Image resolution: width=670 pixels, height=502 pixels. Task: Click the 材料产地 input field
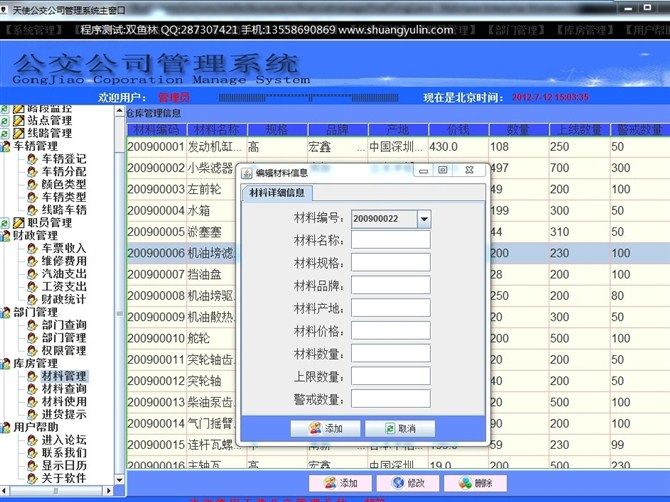[391, 308]
